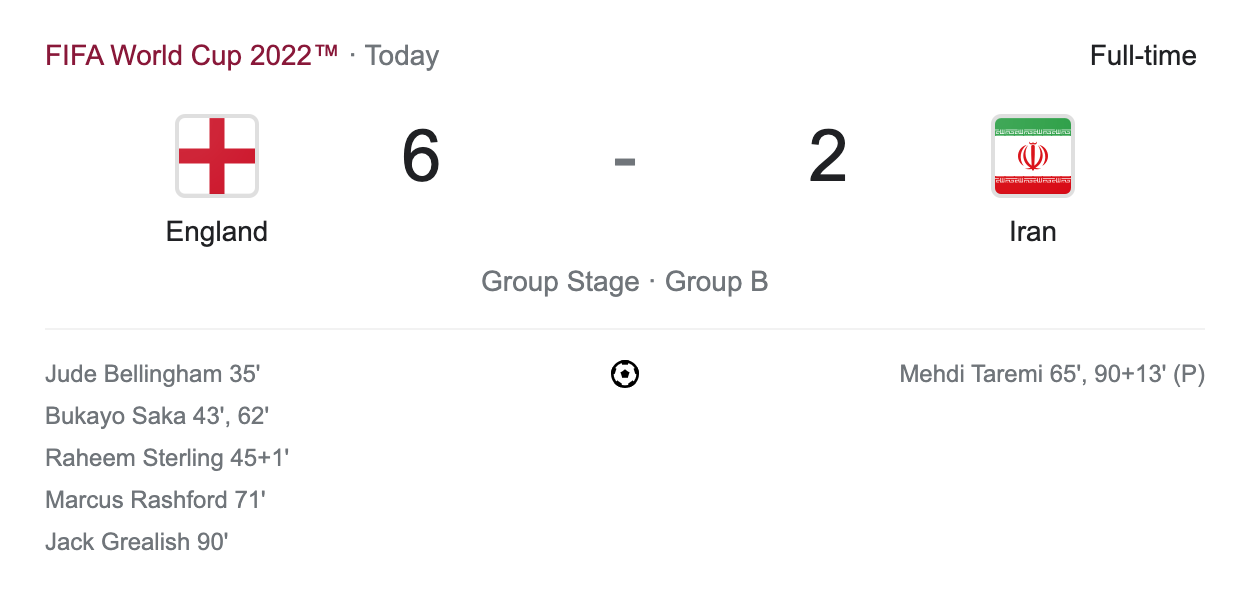
Task: Click England's score of 6
Action: click(x=421, y=157)
